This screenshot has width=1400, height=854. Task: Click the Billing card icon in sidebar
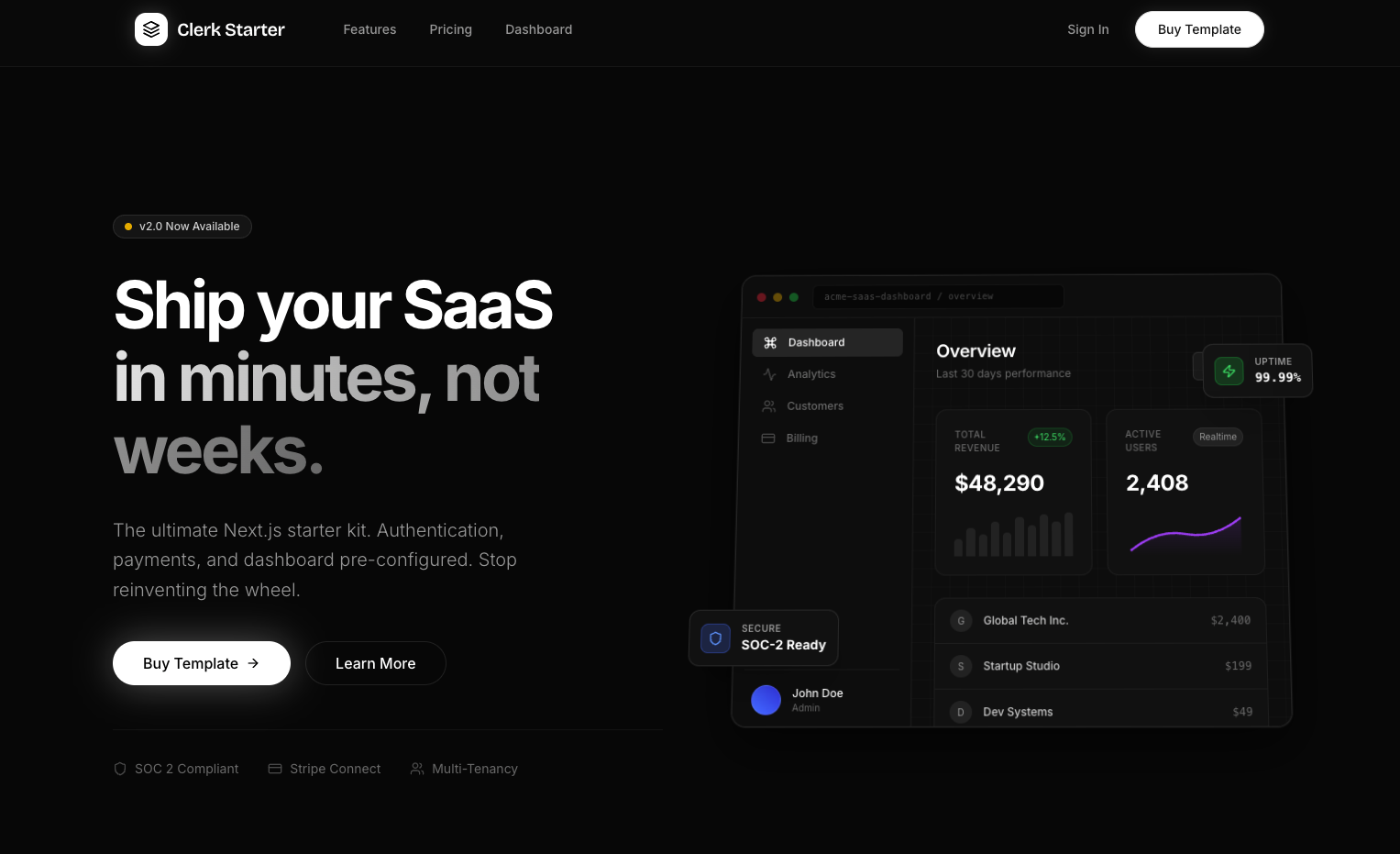tap(768, 438)
